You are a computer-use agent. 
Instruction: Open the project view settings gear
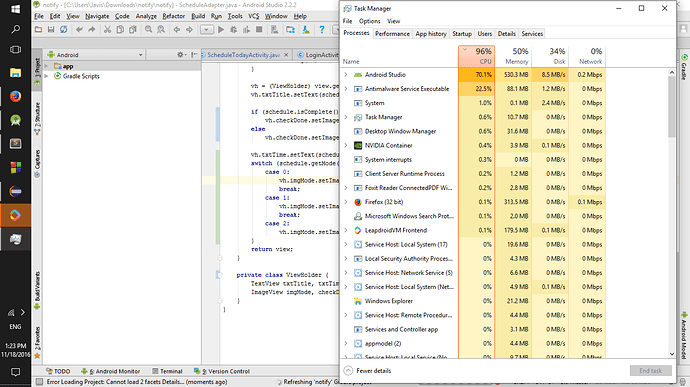coord(181,55)
